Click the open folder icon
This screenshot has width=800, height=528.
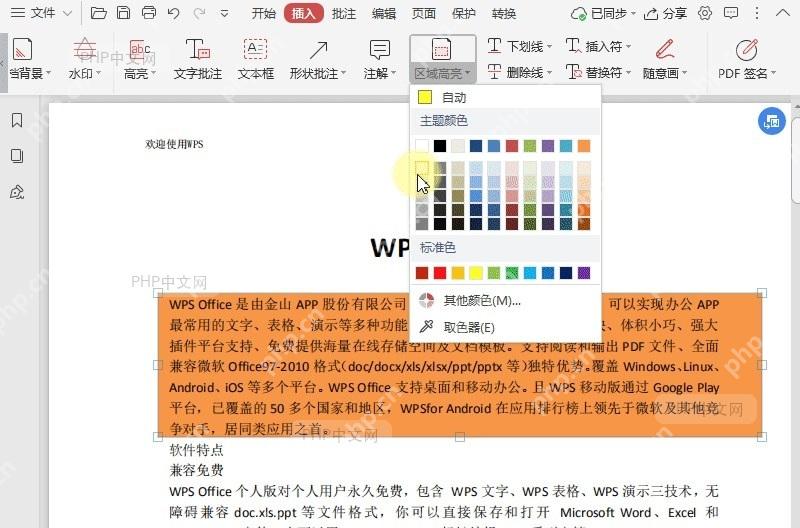tap(98, 13)
